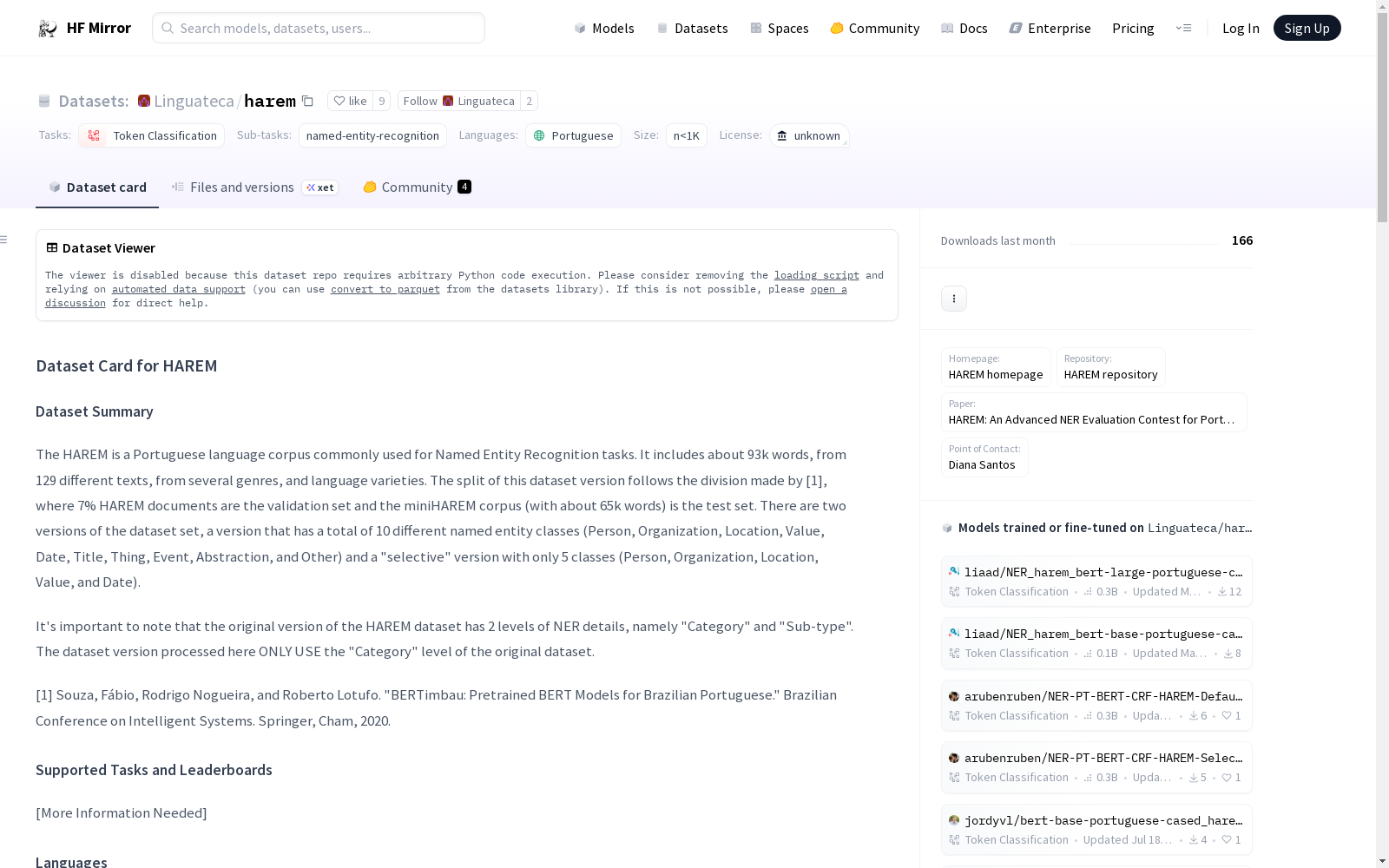The height and width of the screenshot is (868, 1389).
Task: Open liaad NER_harem_bert-base-portuguese model card
Action: pos(1096,643)
